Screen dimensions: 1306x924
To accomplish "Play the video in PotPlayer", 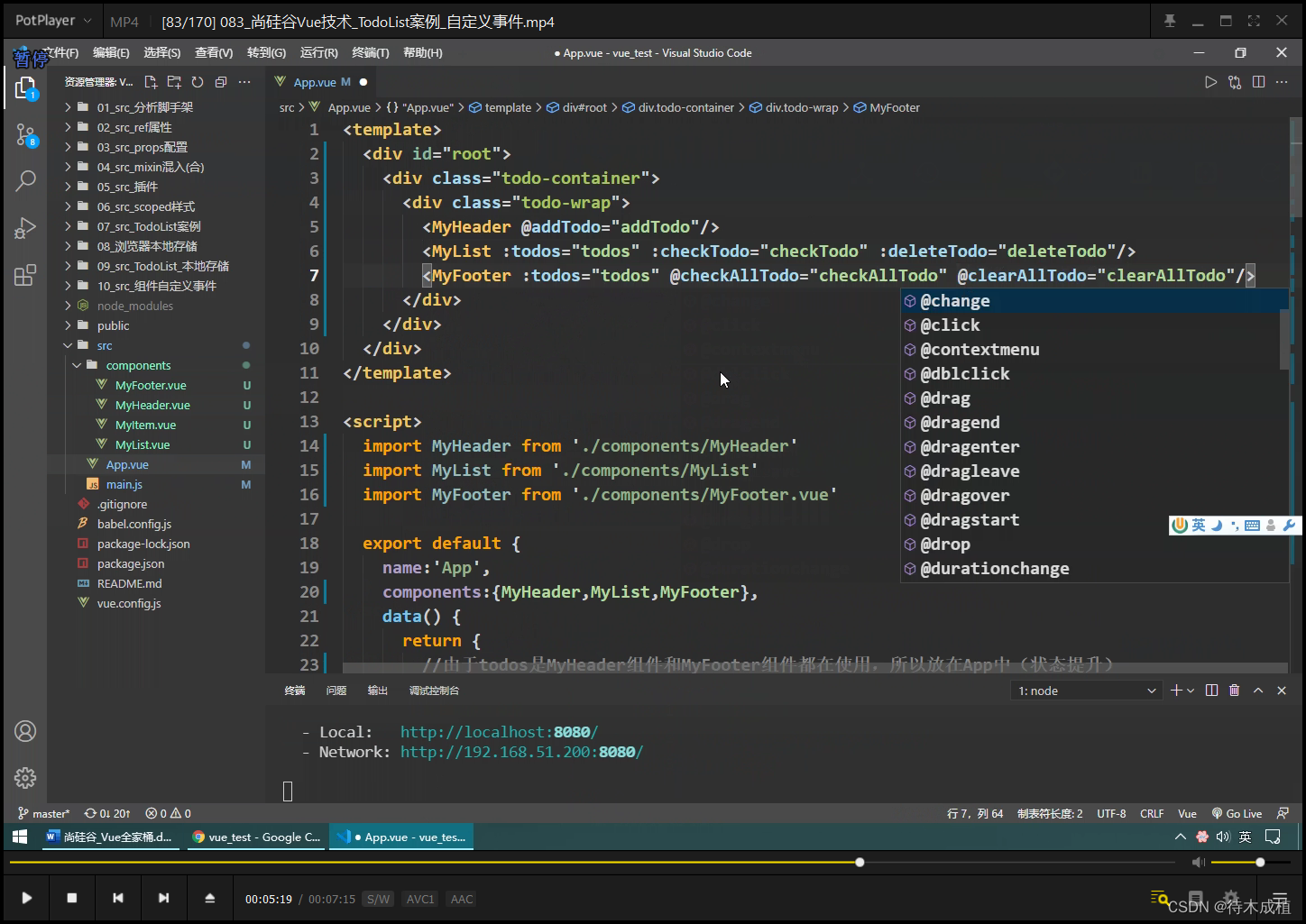I will [27, 898].
